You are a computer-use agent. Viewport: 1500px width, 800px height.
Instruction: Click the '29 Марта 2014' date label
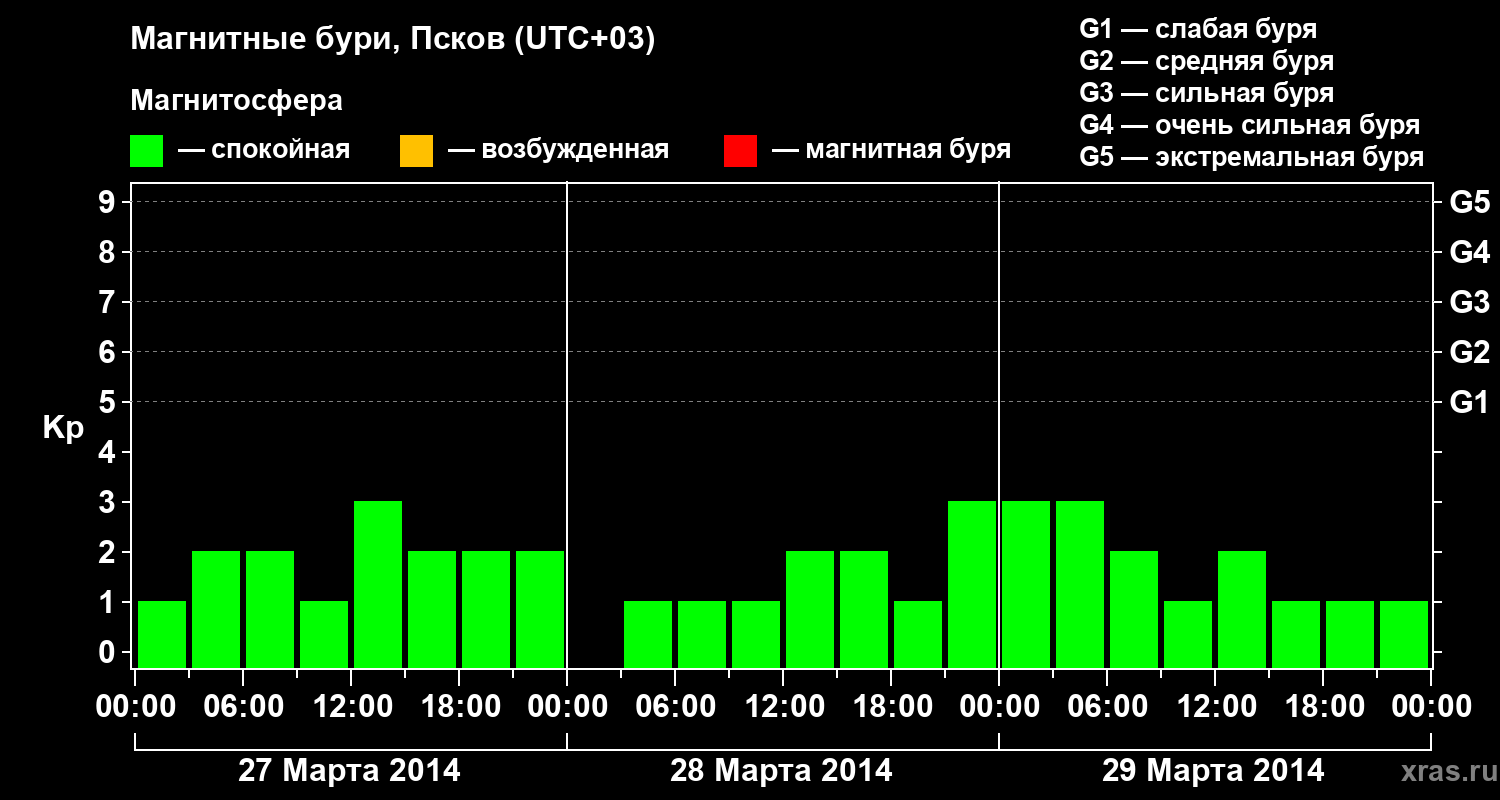coord(1213,770)
